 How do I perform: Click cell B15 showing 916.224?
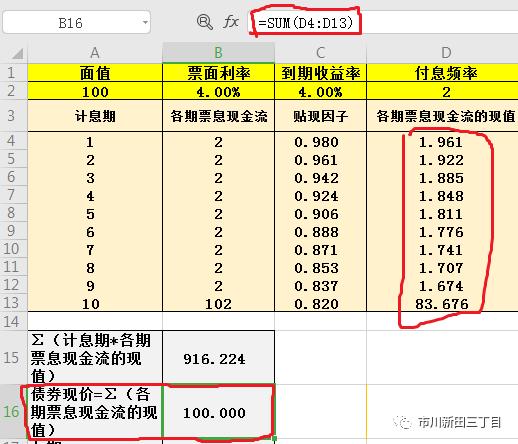pyautogui.click(x=218, y=357)
